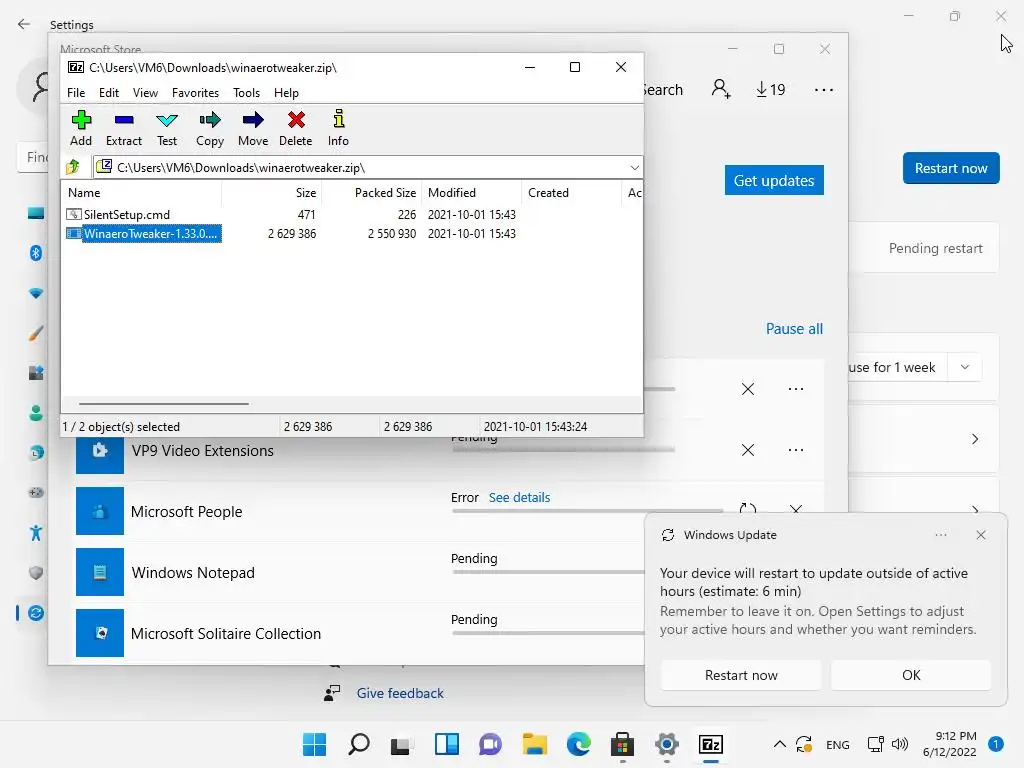Click OK in the Windows Update notification
Screen dimensions: 1024x768
tap(911, 675)
